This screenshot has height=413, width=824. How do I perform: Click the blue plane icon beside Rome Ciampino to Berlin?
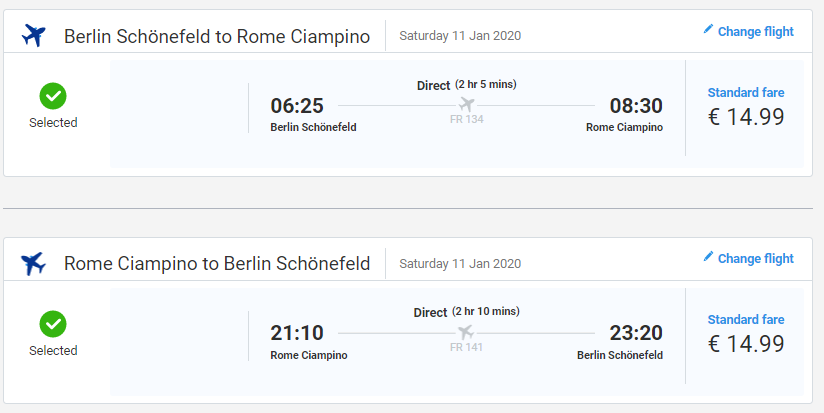[x=34, y=263]
